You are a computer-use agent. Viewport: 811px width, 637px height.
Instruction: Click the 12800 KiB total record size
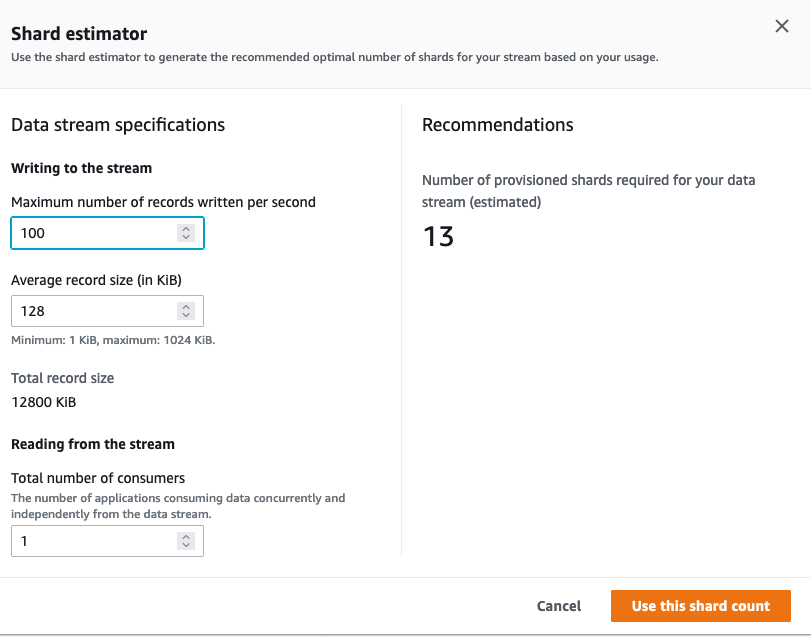(x=44, y=402)
